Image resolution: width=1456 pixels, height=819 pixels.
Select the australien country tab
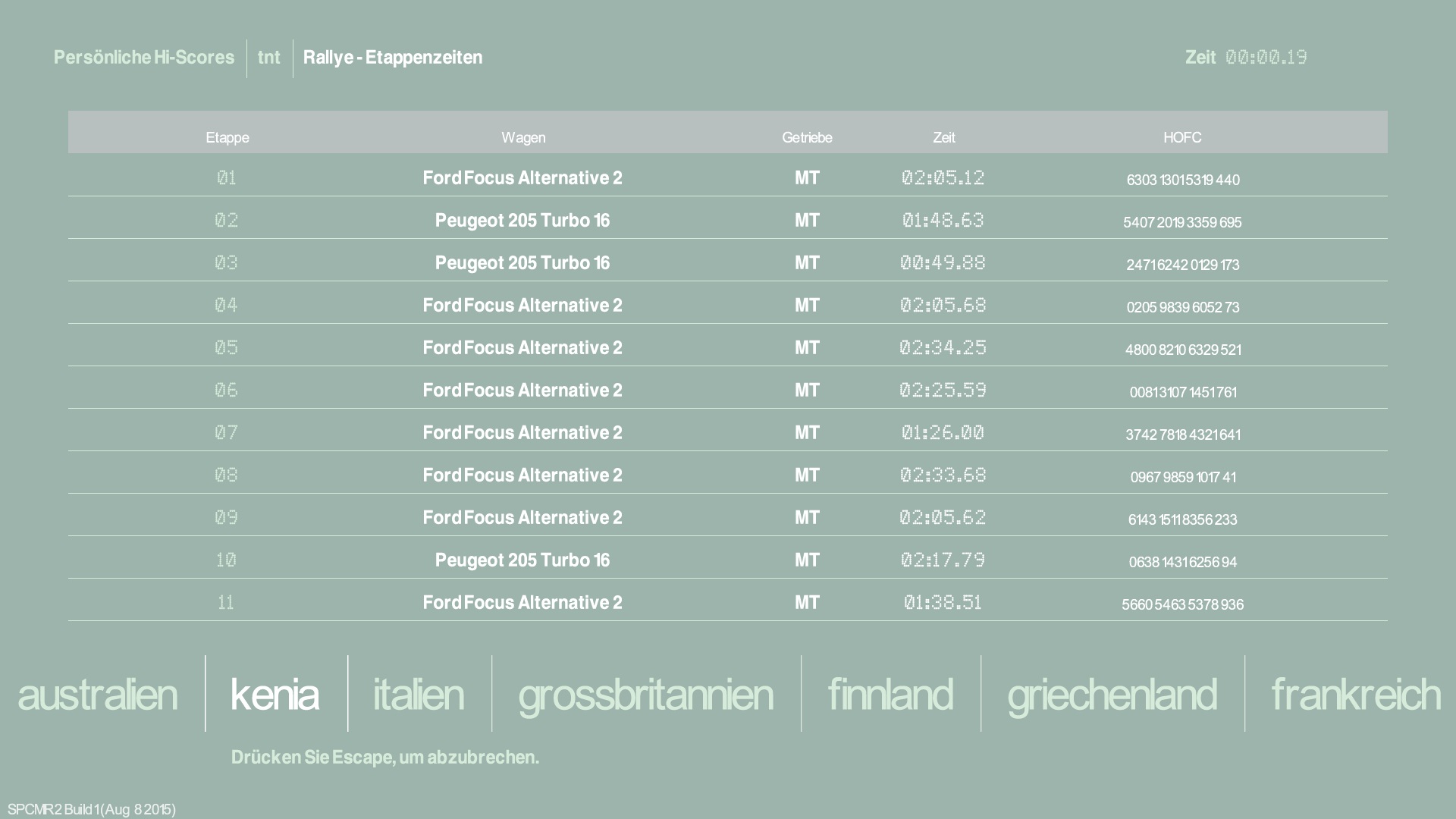pos(98,695)
